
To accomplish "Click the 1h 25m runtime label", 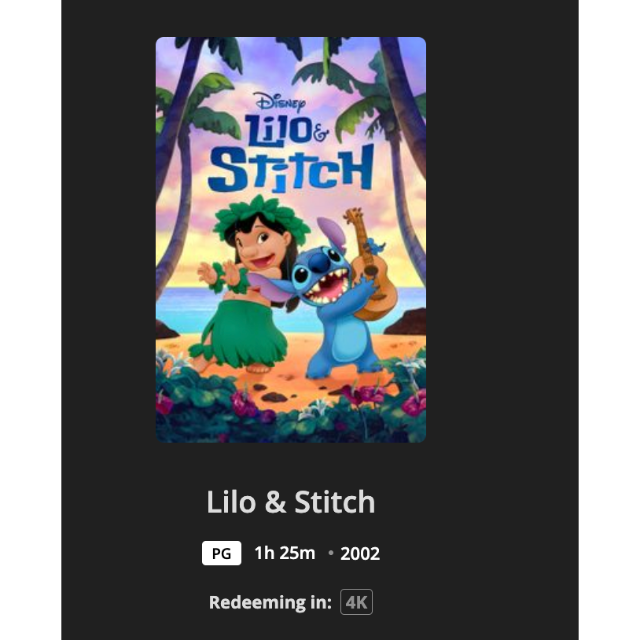I will click(x=284, y=553).
